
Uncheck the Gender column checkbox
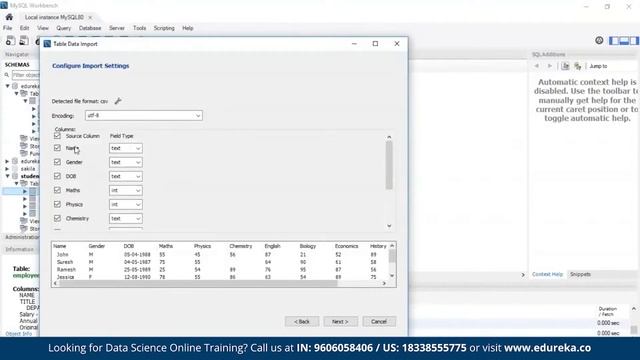pyautogui.click(x=57, y=162)
